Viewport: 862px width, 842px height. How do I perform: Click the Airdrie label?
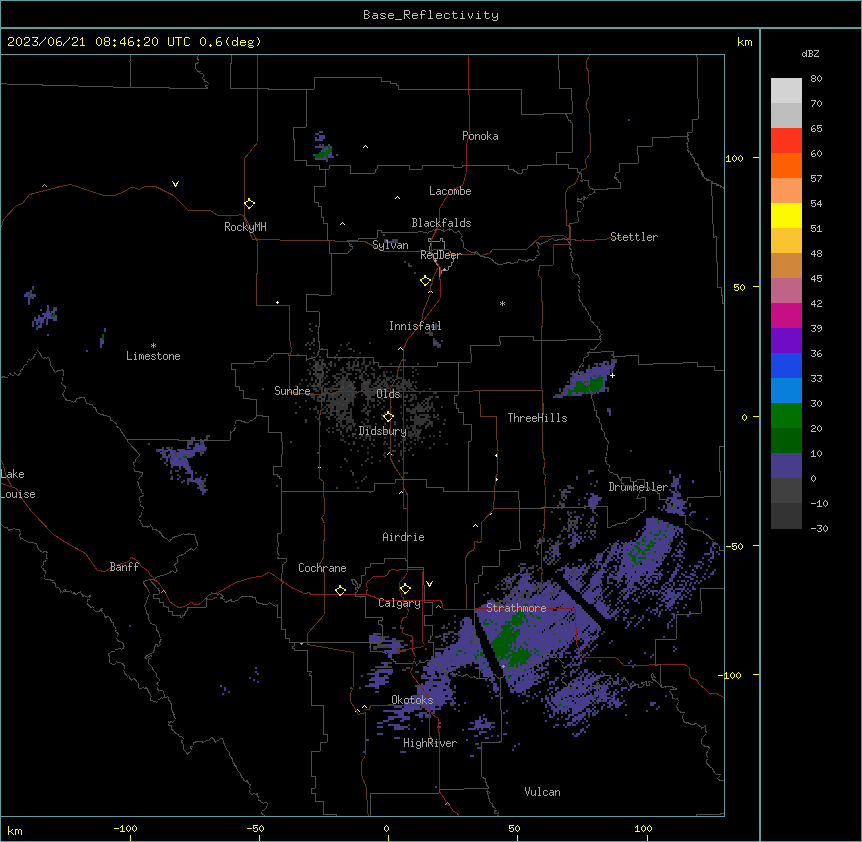(x=404, y=537)
